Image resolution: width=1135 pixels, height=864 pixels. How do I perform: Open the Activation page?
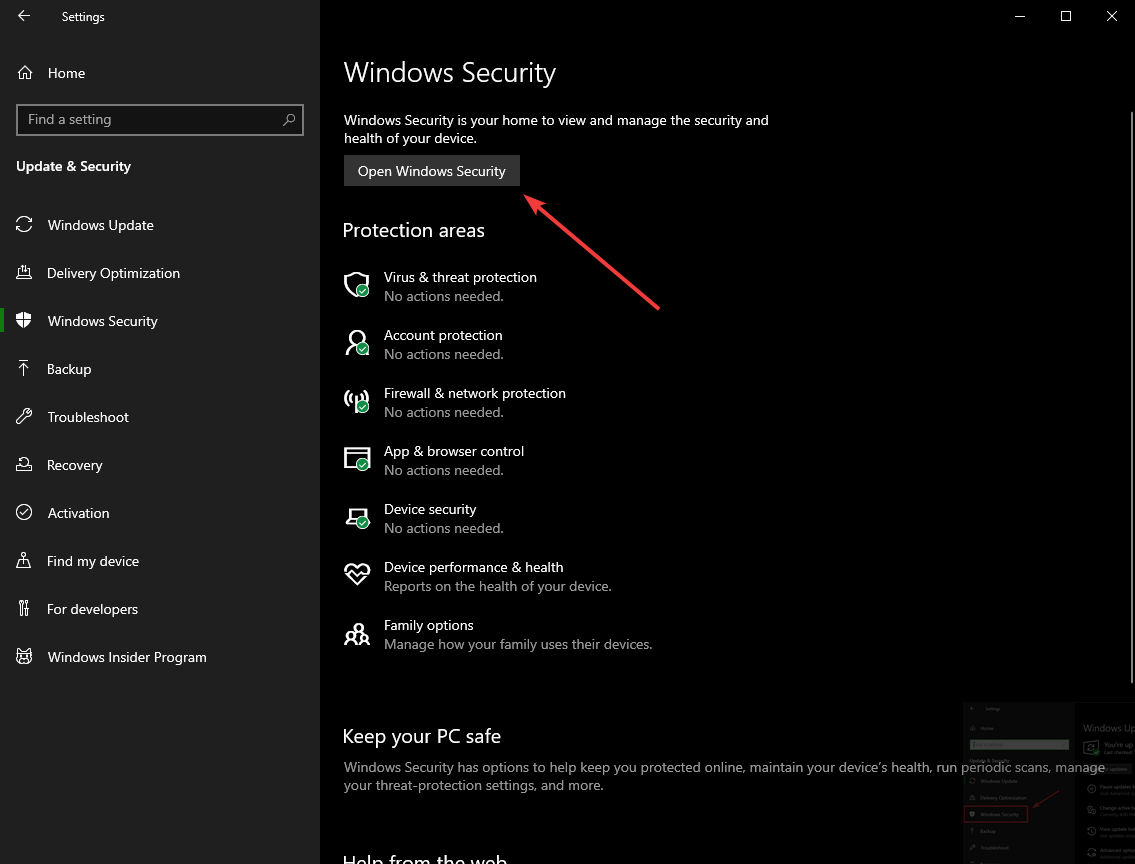78,513
